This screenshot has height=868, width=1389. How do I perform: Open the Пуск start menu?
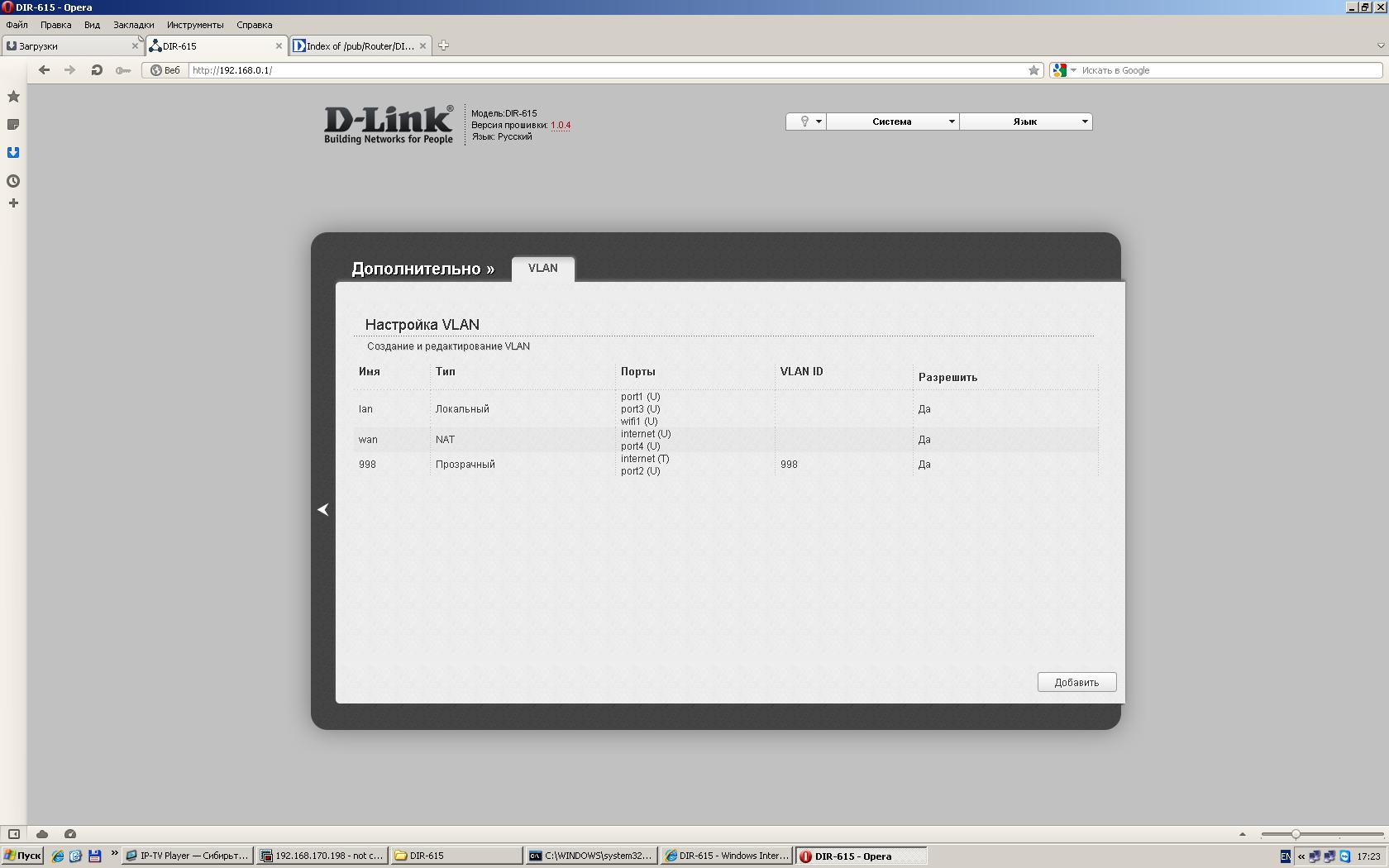click(22, 856)
